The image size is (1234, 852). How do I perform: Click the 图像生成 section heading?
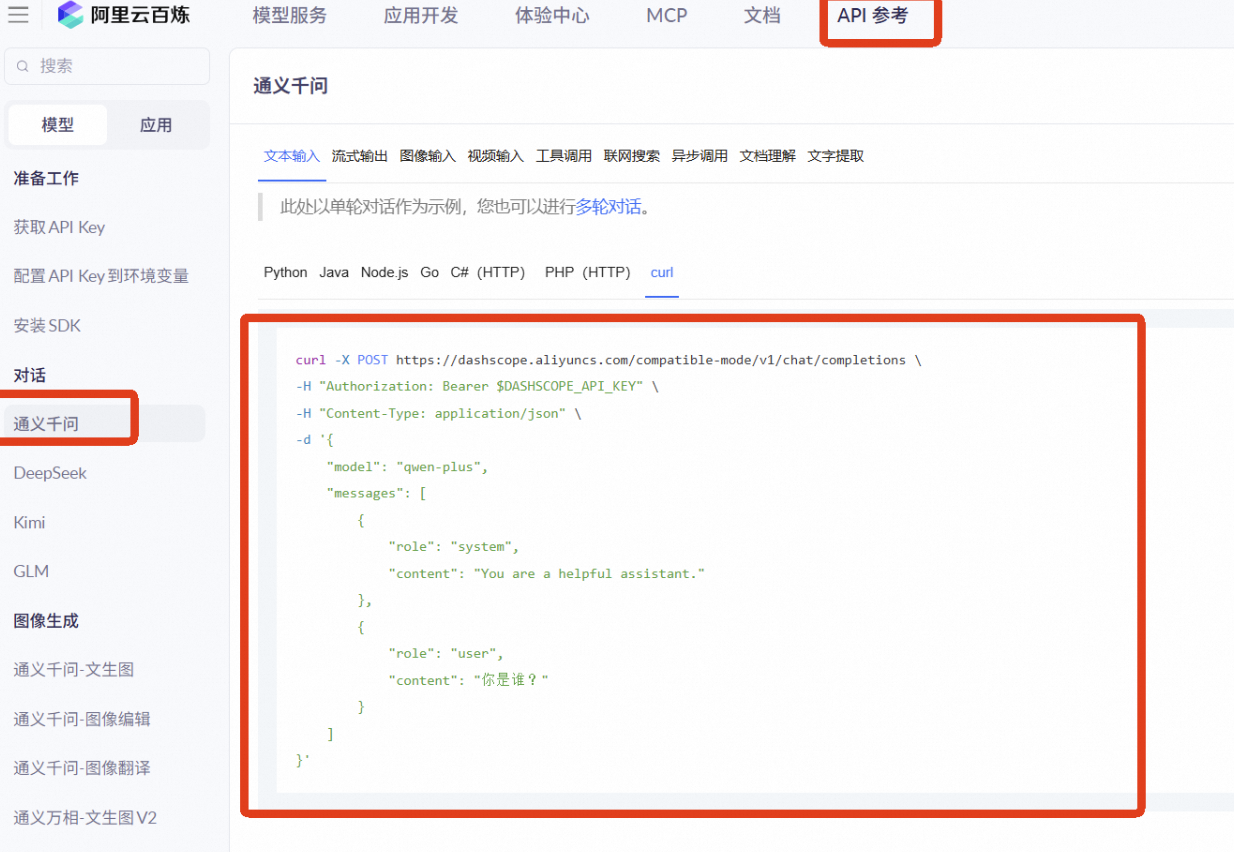pyautogui.click(x=46, y=620)
